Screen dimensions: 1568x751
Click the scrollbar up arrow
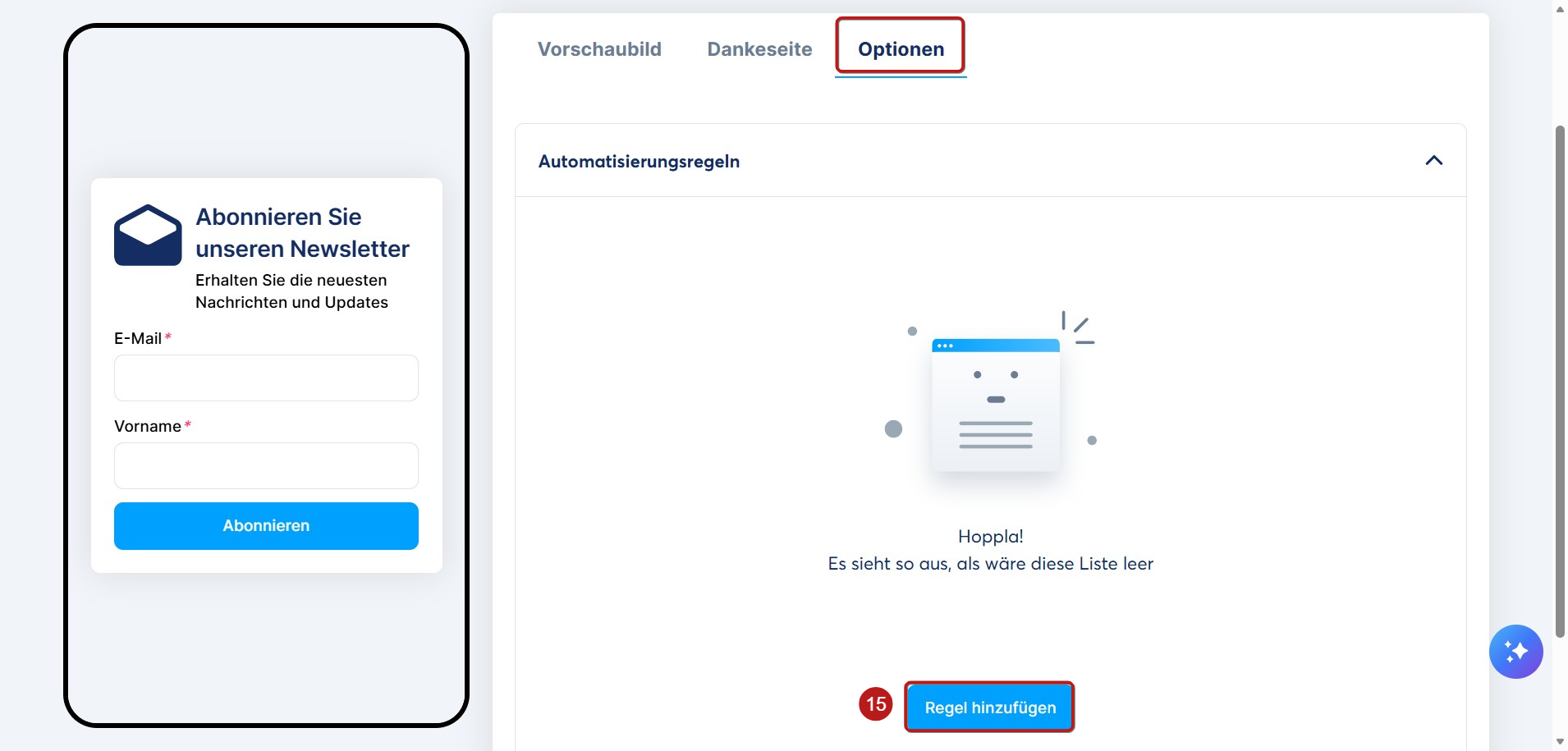tap(1560, 9)
